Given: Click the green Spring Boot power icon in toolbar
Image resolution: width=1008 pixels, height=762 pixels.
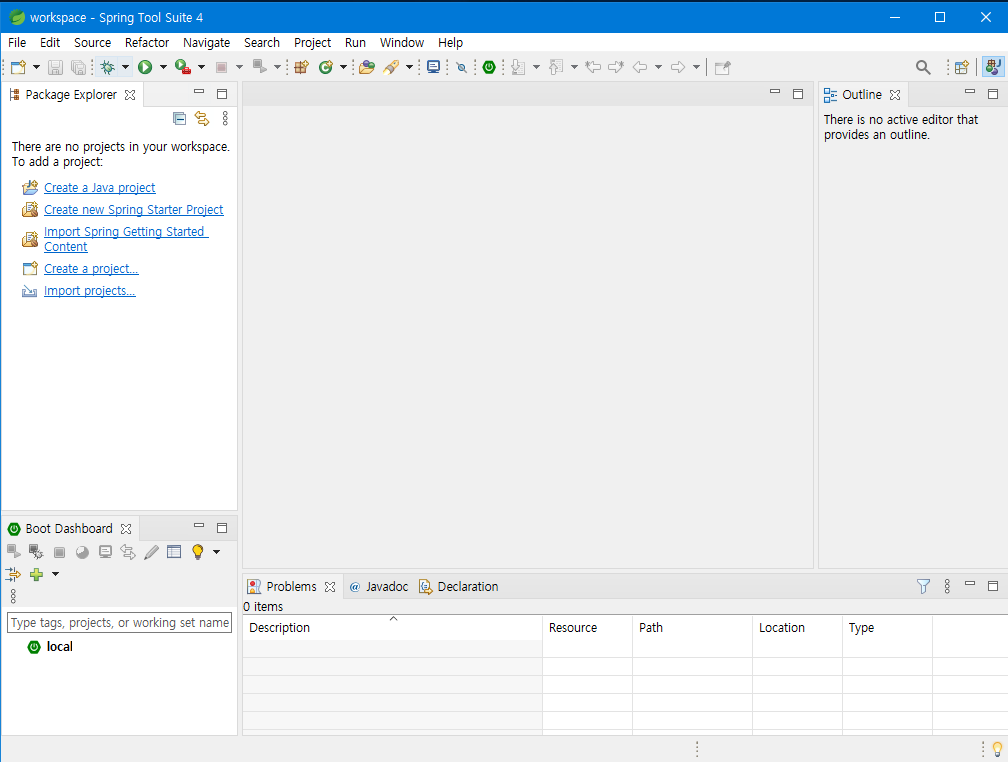Looking at the screenshot, I should tap(489, 67).
